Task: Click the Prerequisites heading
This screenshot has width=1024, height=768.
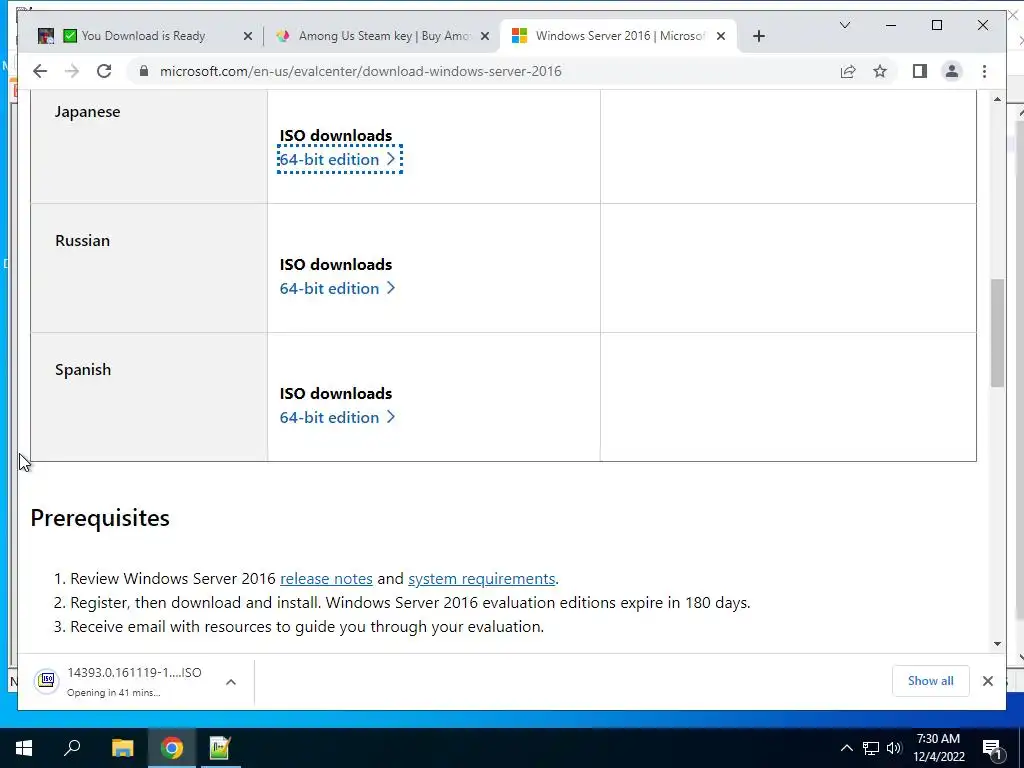Action: (100, 518)
